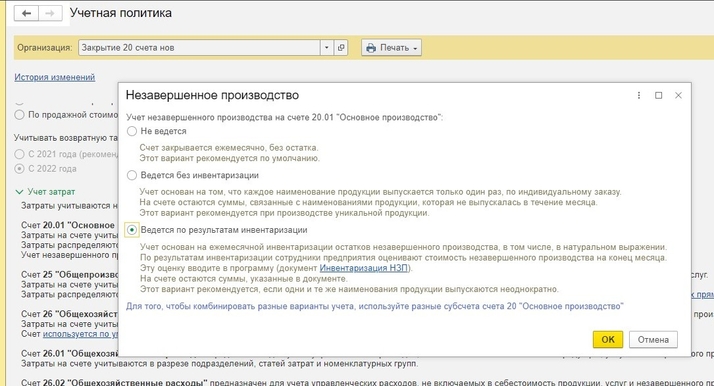Select the 'Не ведется' radio option
Image resolution: width=714 pixels, height=386 pixels.
click(x=132, y=131)
